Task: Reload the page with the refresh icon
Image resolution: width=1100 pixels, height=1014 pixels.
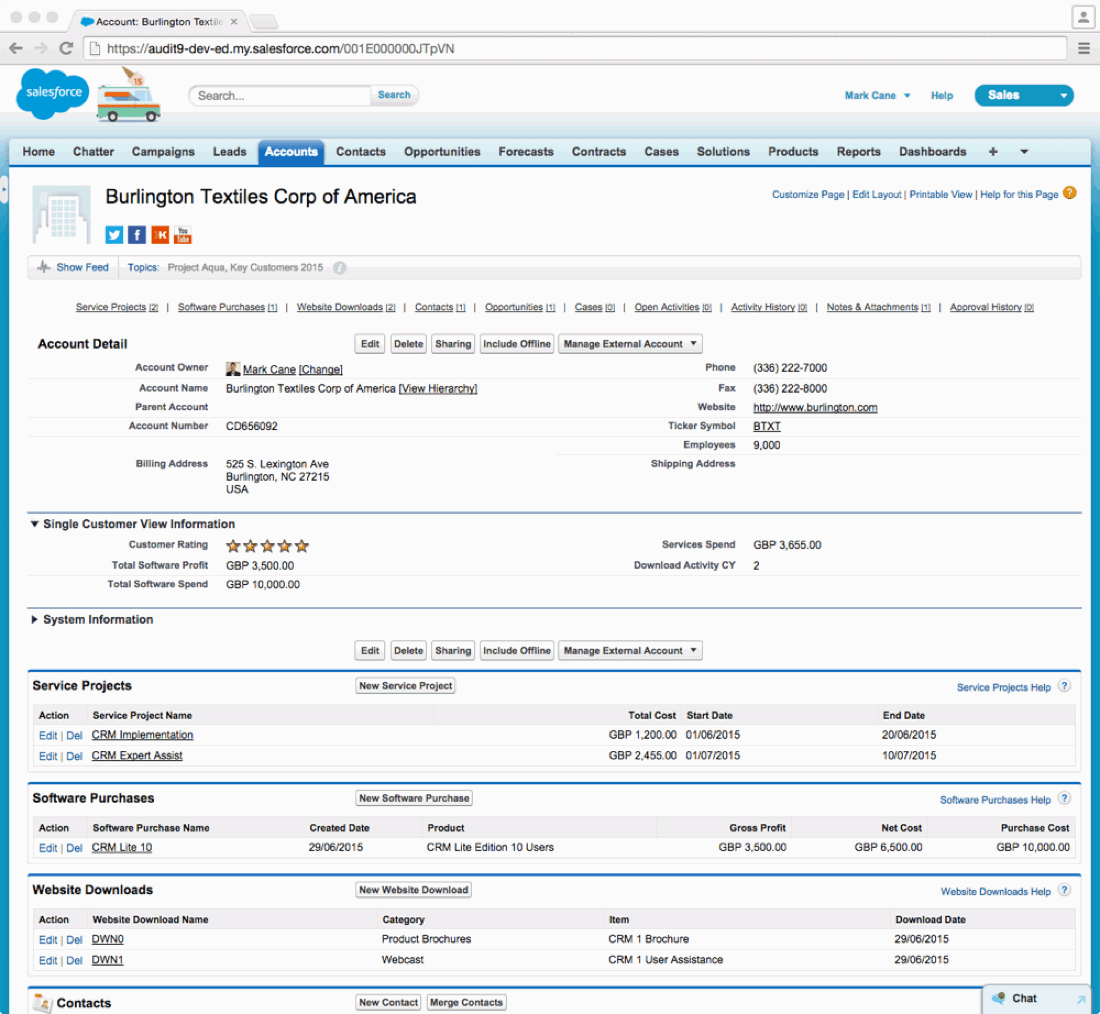Action: coord(67,48)
